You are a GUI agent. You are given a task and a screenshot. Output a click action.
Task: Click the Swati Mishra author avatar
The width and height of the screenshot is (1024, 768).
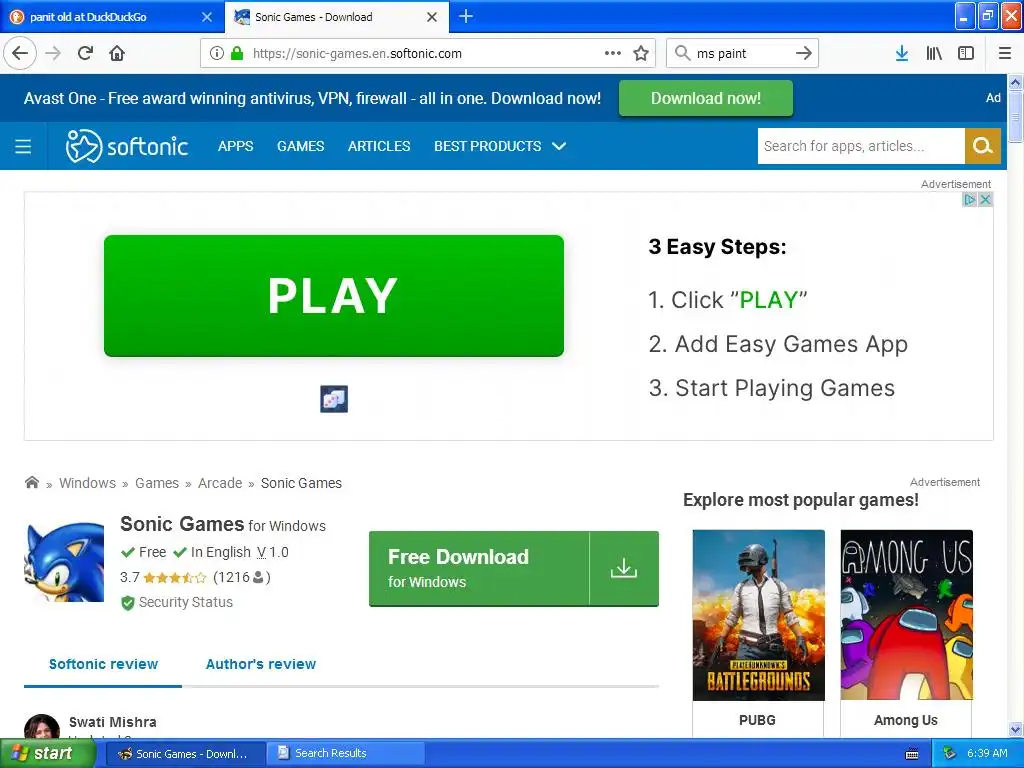coord(42,726)
